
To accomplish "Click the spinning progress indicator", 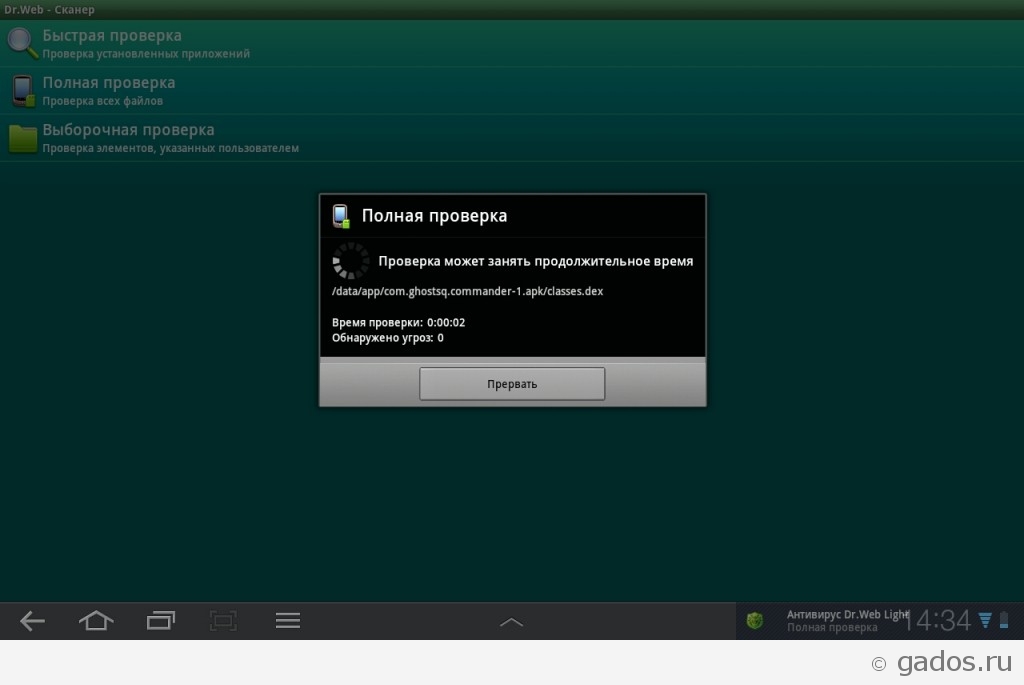I will click(351, 261).
